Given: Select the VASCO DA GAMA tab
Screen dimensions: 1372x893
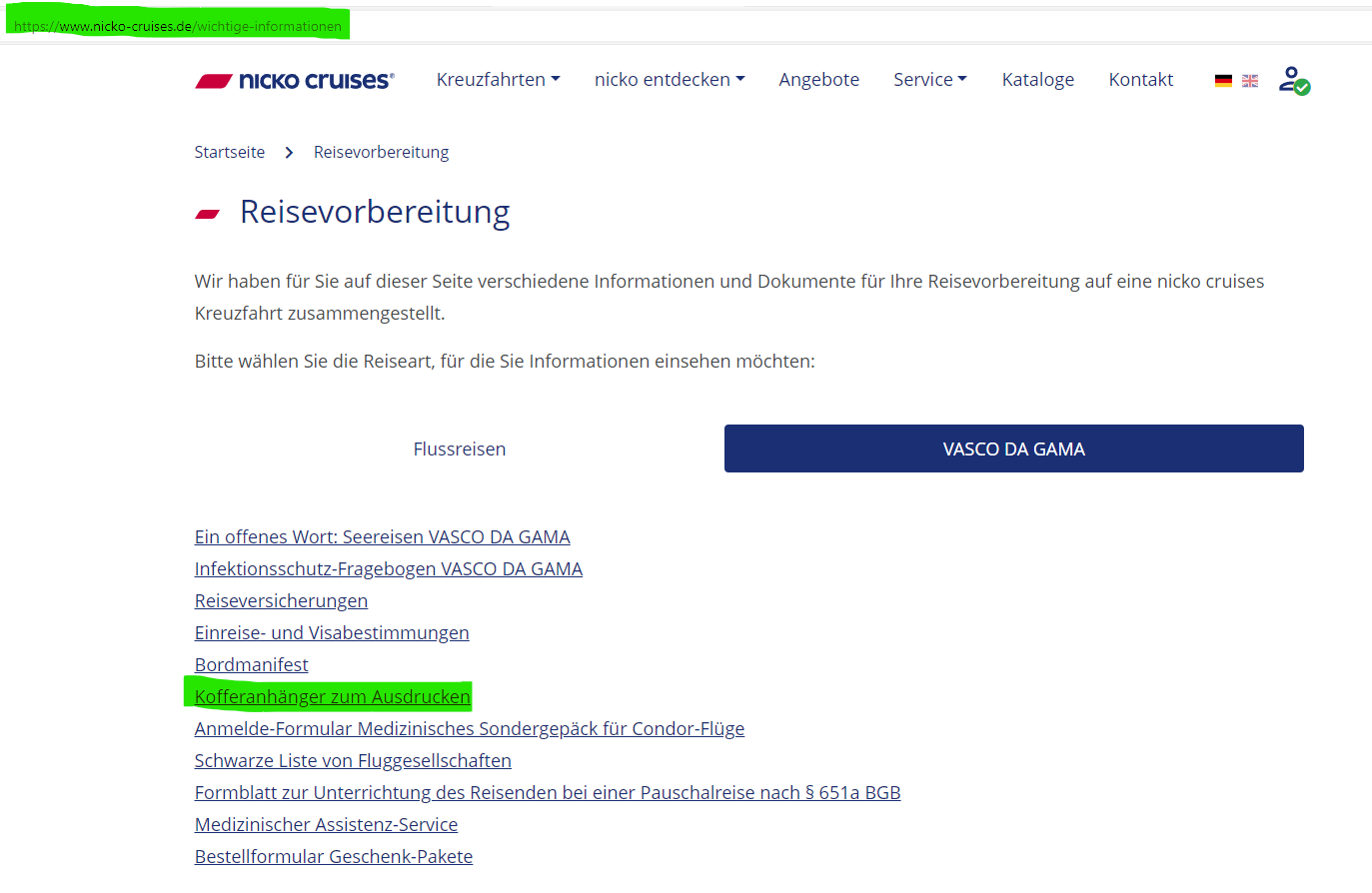Looking at the screenshot, I should 1013,449.
